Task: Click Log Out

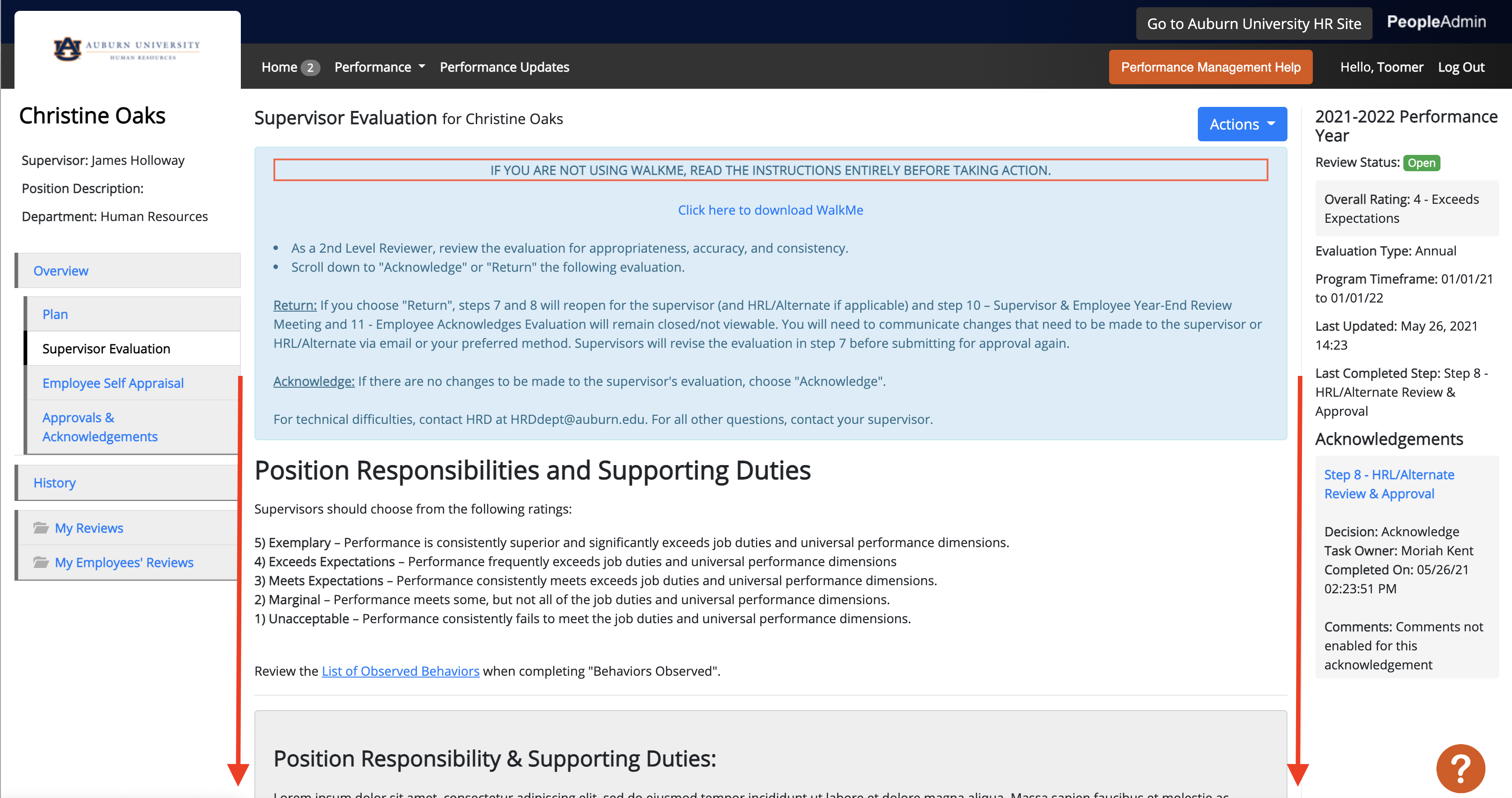Action: click(1460, 67)
